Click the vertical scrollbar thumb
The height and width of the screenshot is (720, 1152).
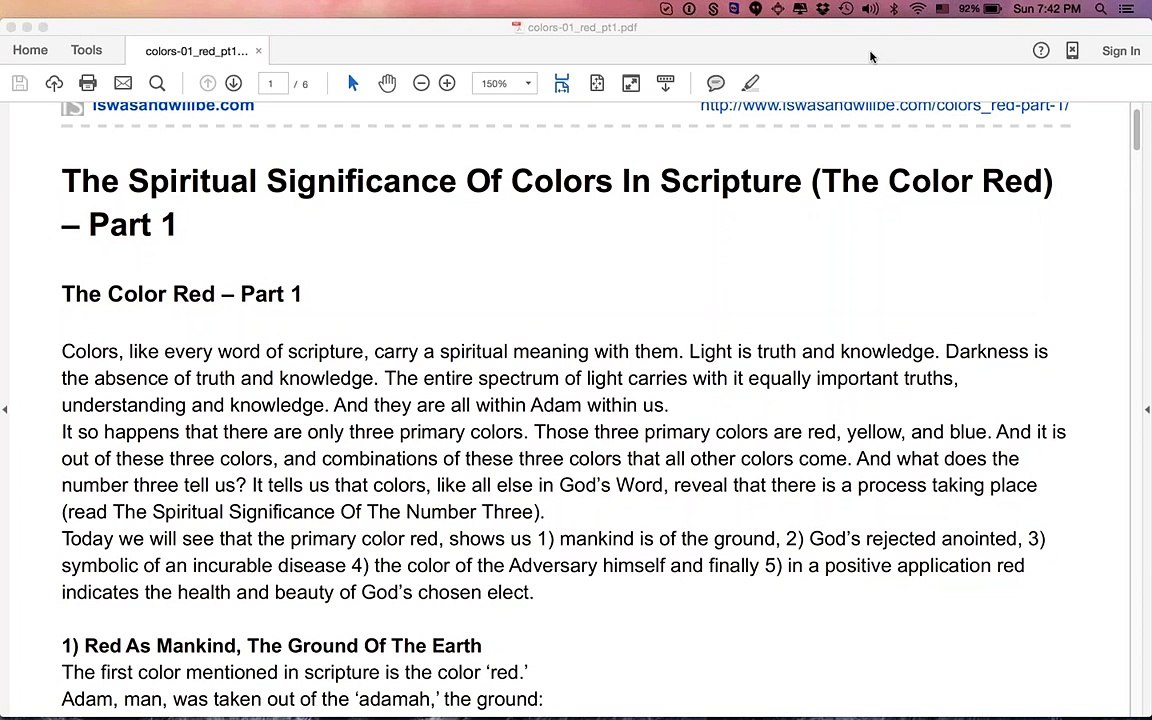point(1137,129)
